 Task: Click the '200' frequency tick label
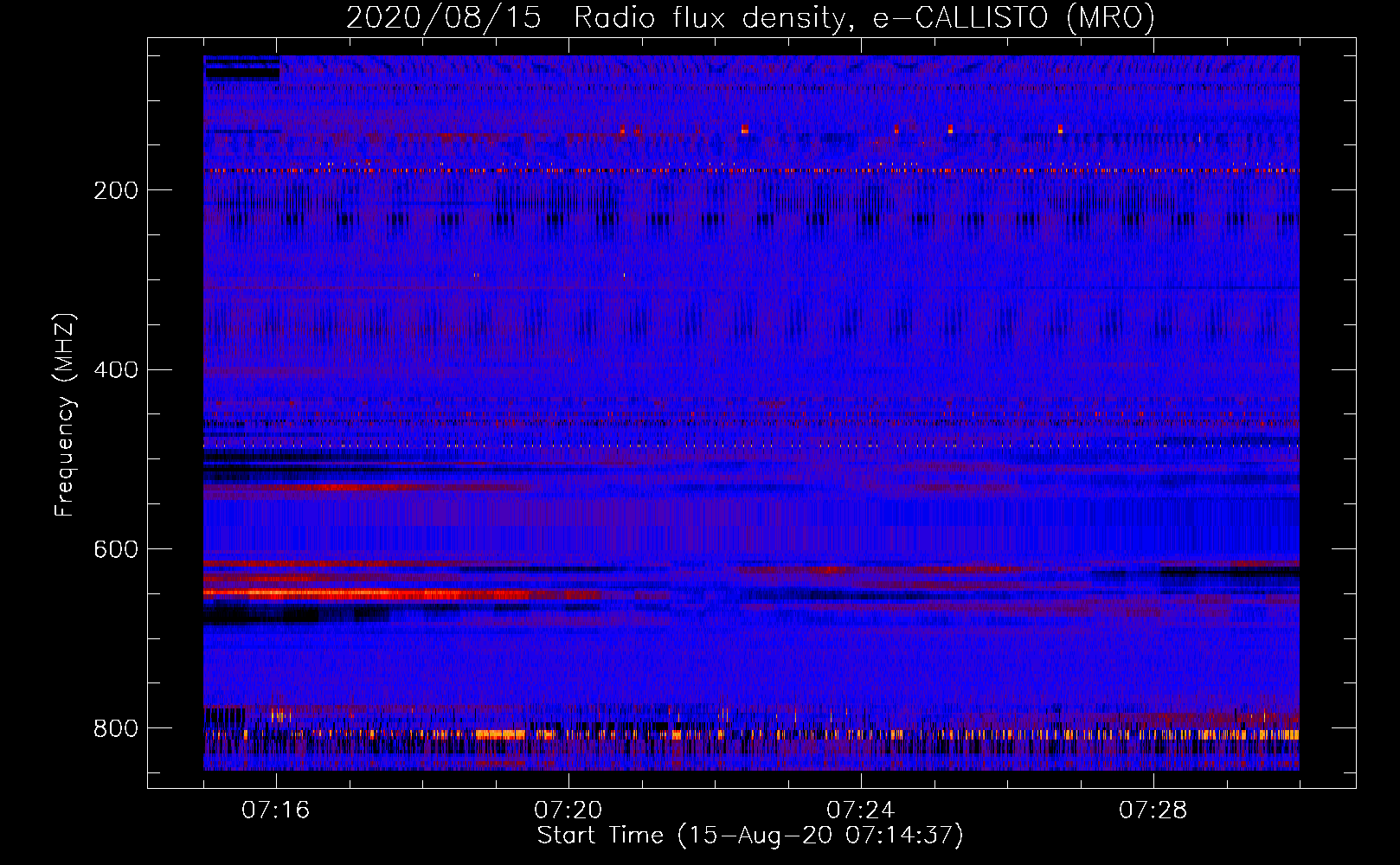(116, 190)
